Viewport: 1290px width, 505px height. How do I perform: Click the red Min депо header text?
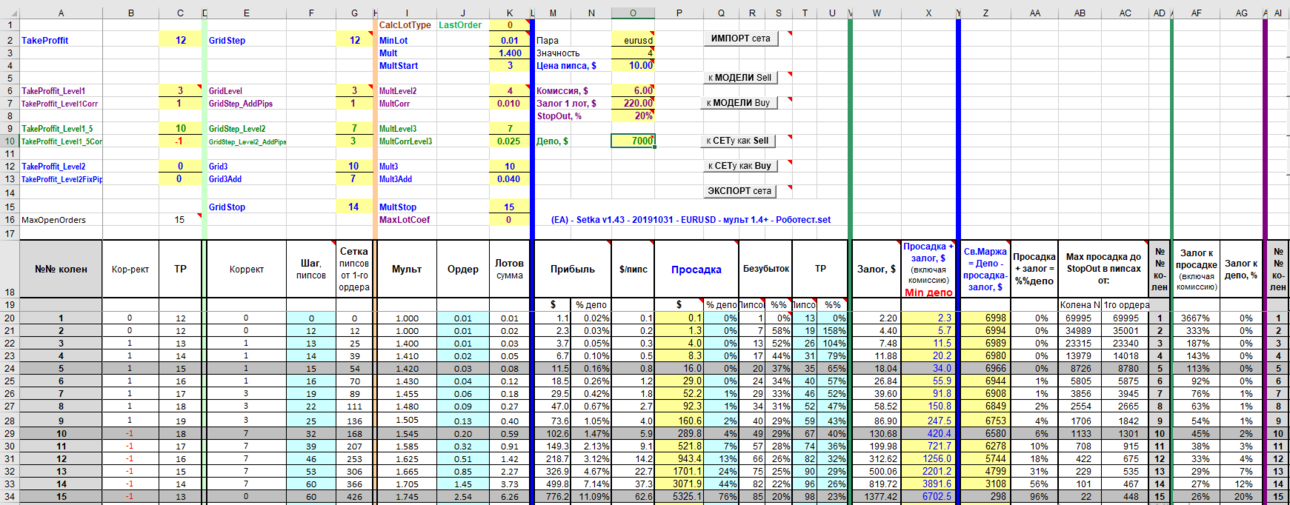(x=928, y=292)
